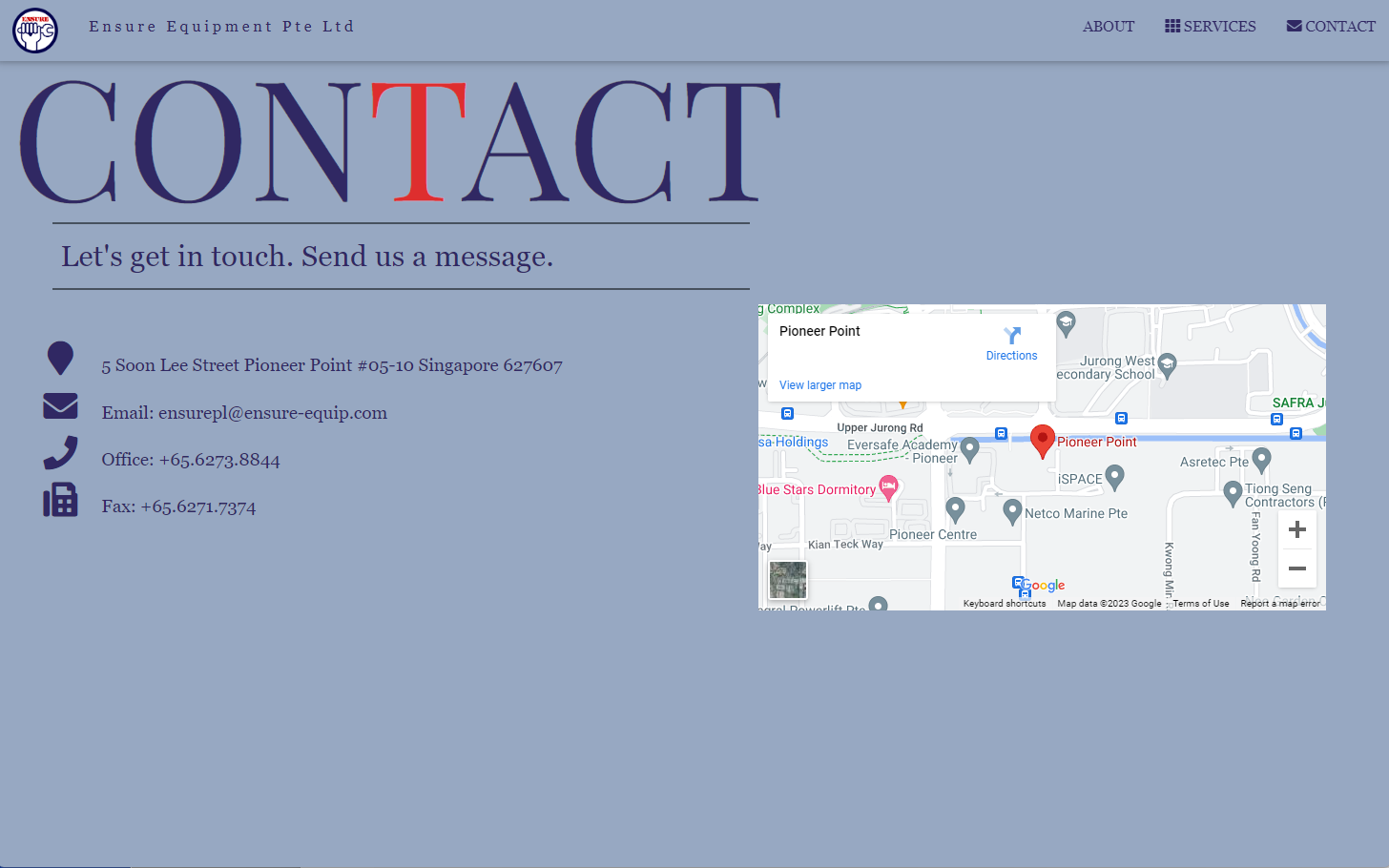Screen dimensions: 1389x868
Task: Open the ABOUT page from the navigation
Action: click(1109, 26)
